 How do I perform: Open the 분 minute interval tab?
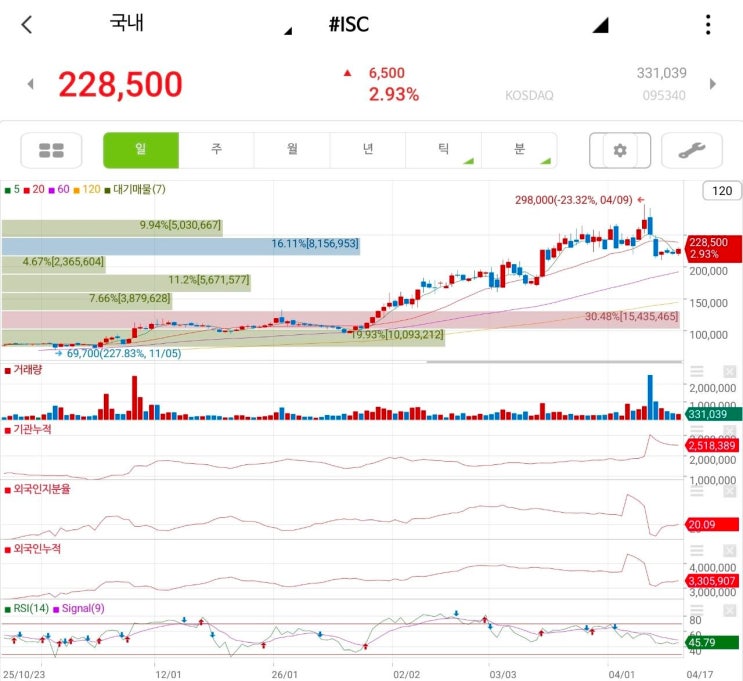519,150
